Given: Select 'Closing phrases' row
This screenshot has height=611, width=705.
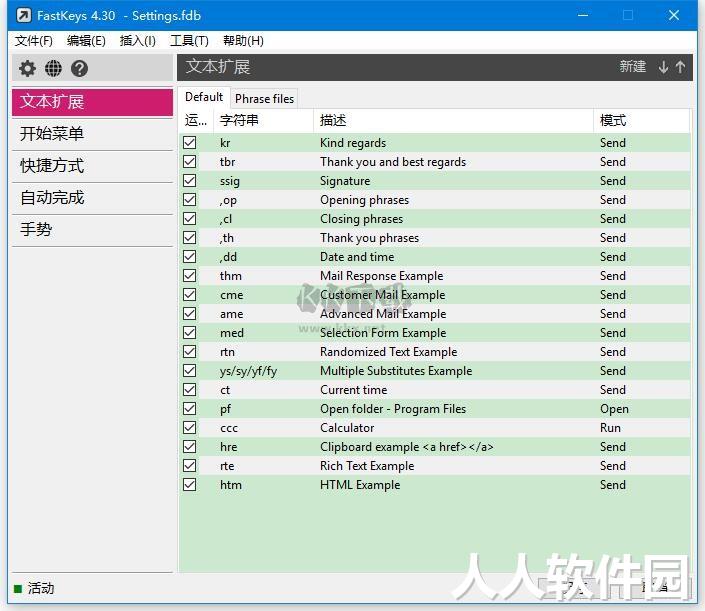Looking at the screenshot, I should click(434, 219).
